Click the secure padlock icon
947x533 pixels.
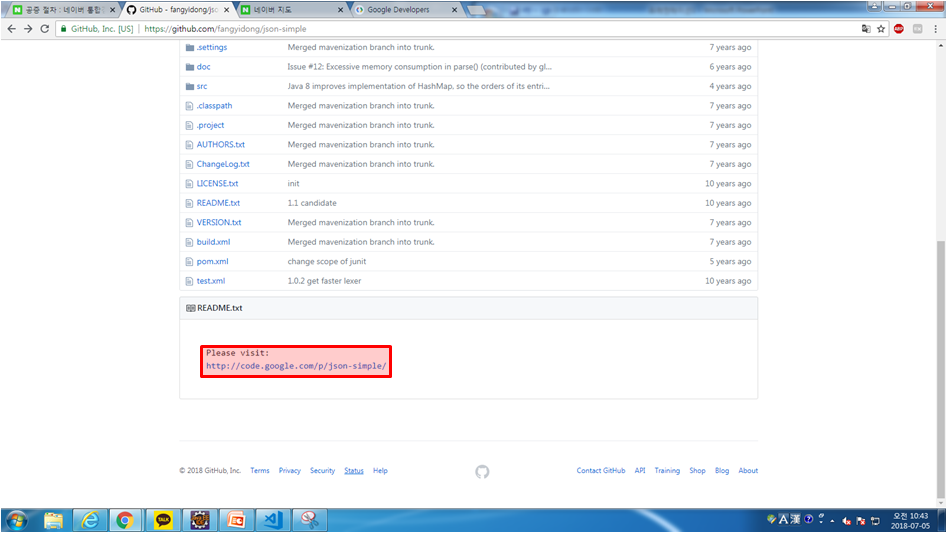[63, 28]
